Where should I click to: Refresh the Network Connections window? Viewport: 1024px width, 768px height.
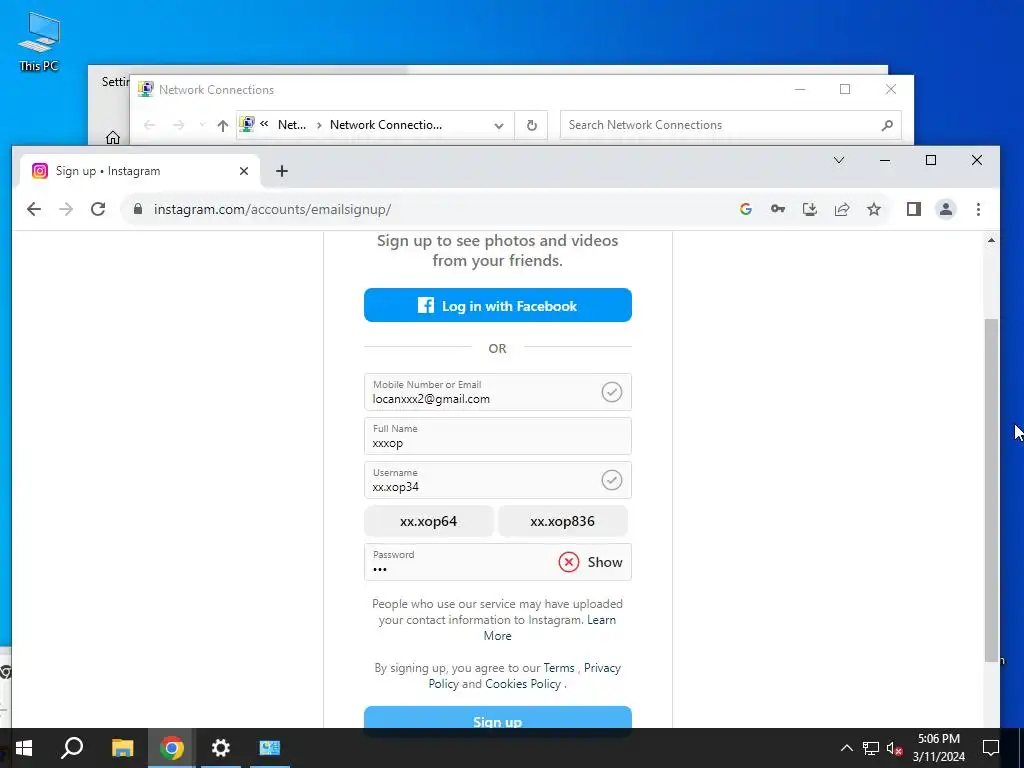(532, 125)
